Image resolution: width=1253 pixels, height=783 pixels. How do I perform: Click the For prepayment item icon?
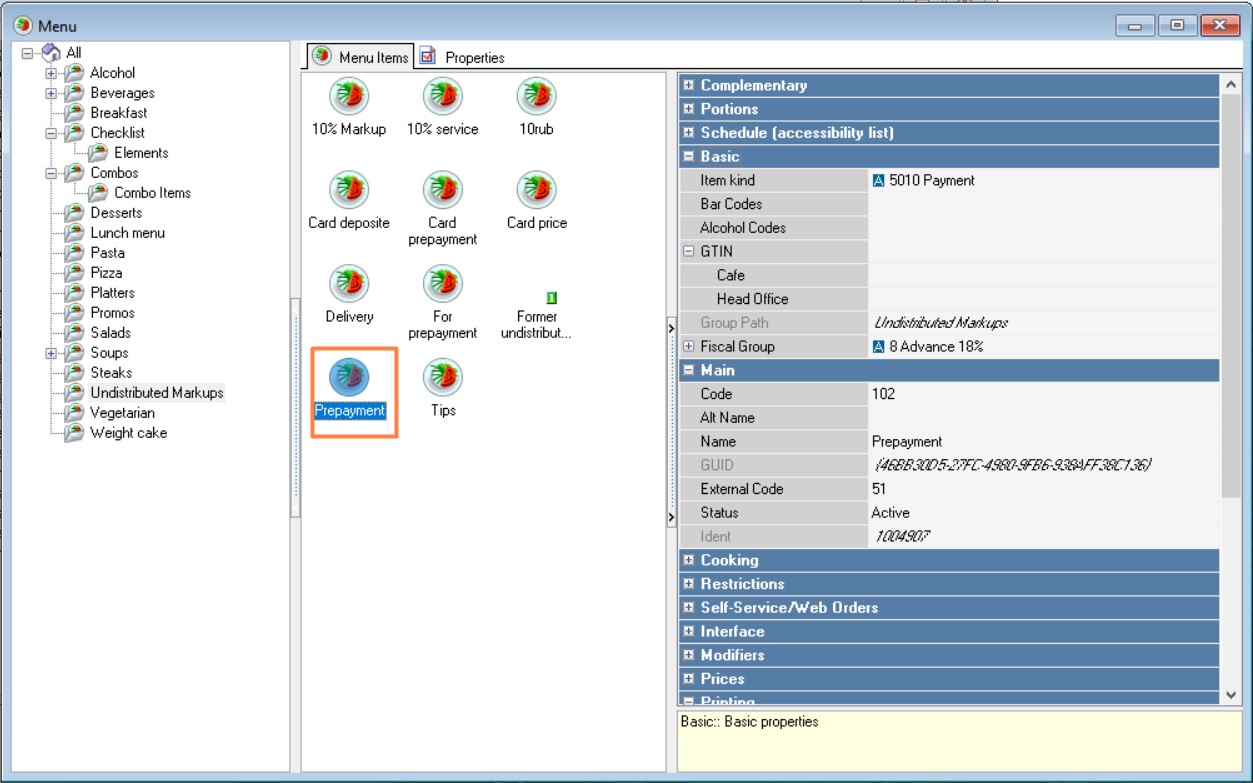[x=442, y=284]
